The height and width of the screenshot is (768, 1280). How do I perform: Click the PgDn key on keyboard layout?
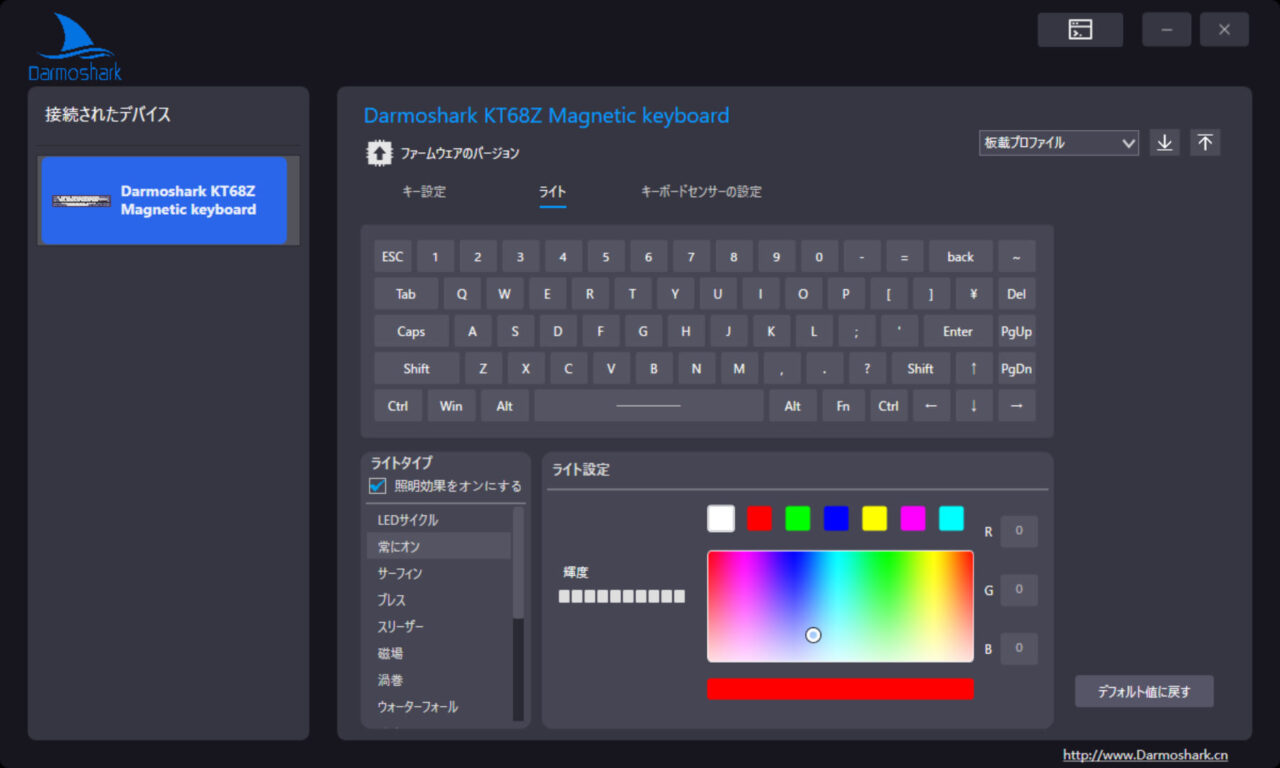point(1017,368)
